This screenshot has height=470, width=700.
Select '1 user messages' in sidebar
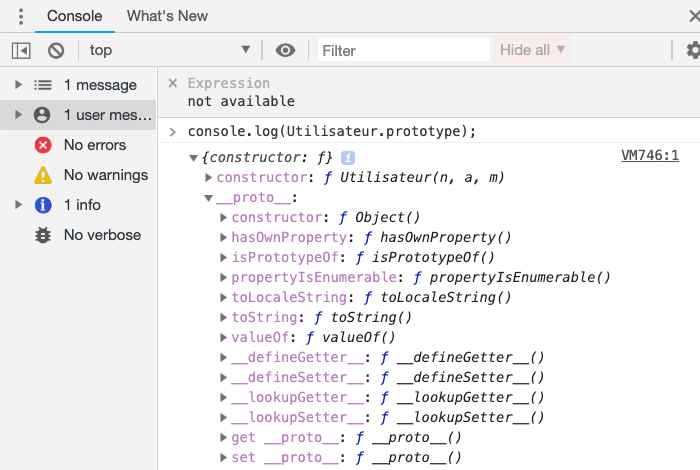click(108, 115)
